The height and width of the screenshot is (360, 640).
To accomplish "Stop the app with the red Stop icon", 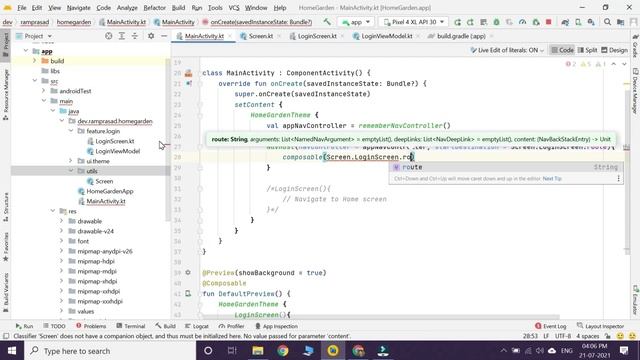I will tap(549, 22).
